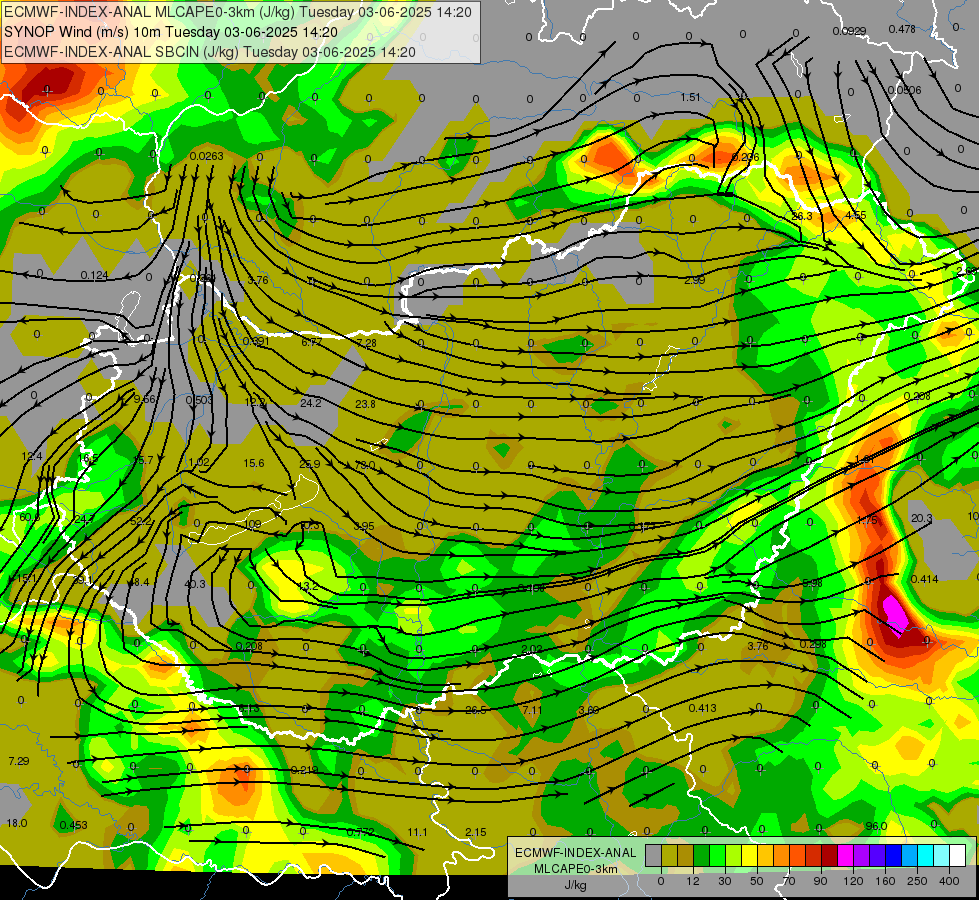979x900 pixels.
Task: Click the legend label MLCAPE0-3km
Action: tap(575, 869)
